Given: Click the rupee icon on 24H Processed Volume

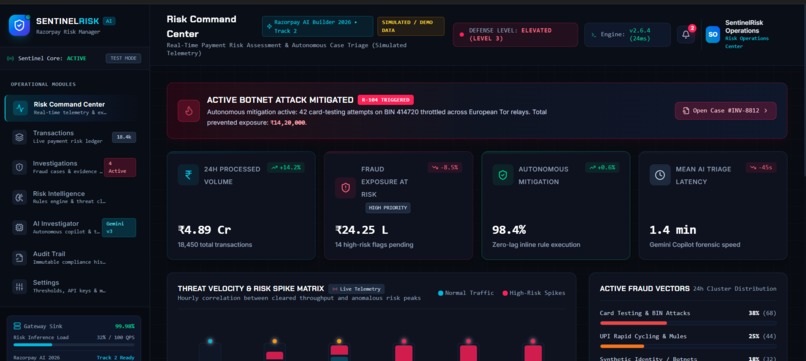Looking at the screenshot, I should (x=188, y=175).
